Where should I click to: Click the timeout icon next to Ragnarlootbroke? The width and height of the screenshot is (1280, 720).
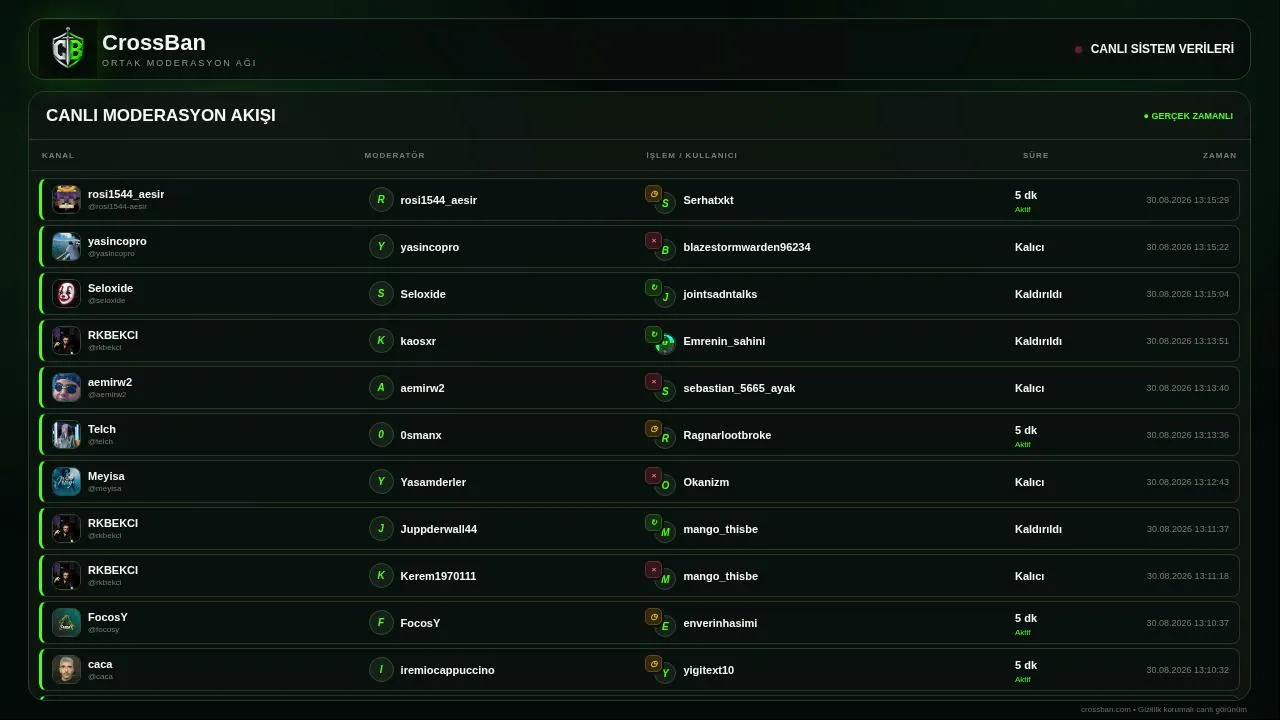click(x=653, y=429)
